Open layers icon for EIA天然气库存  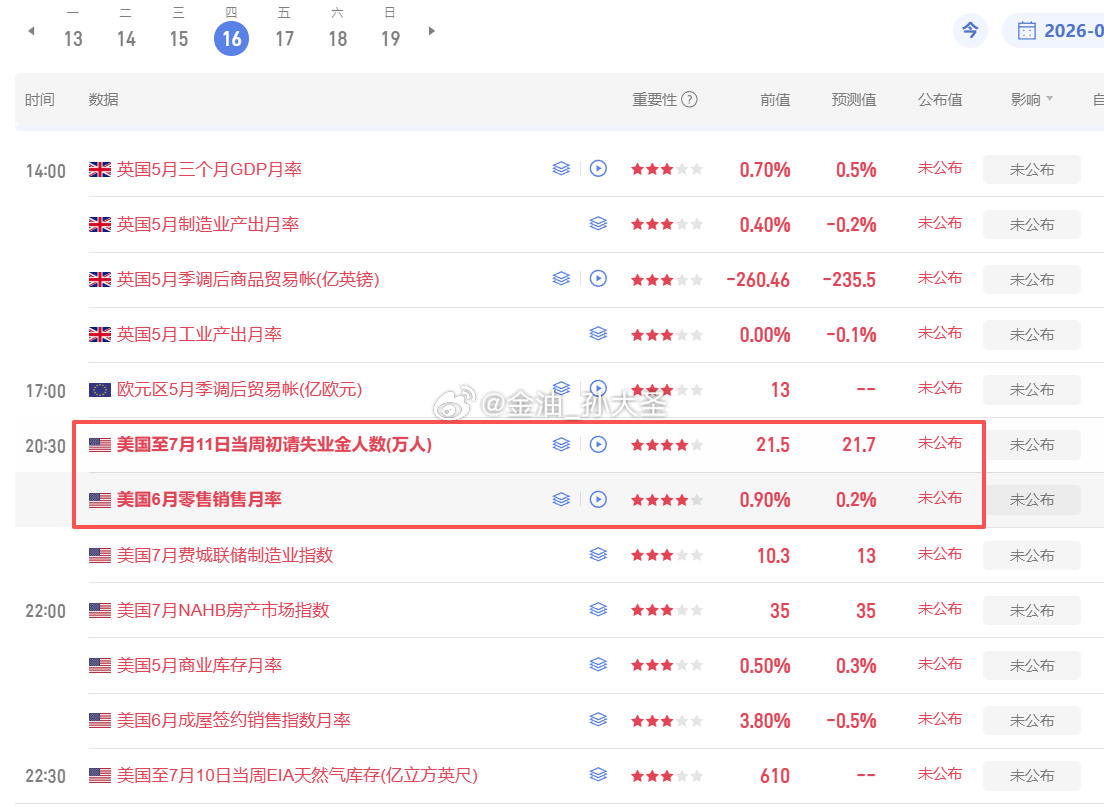tap(598, 775)
